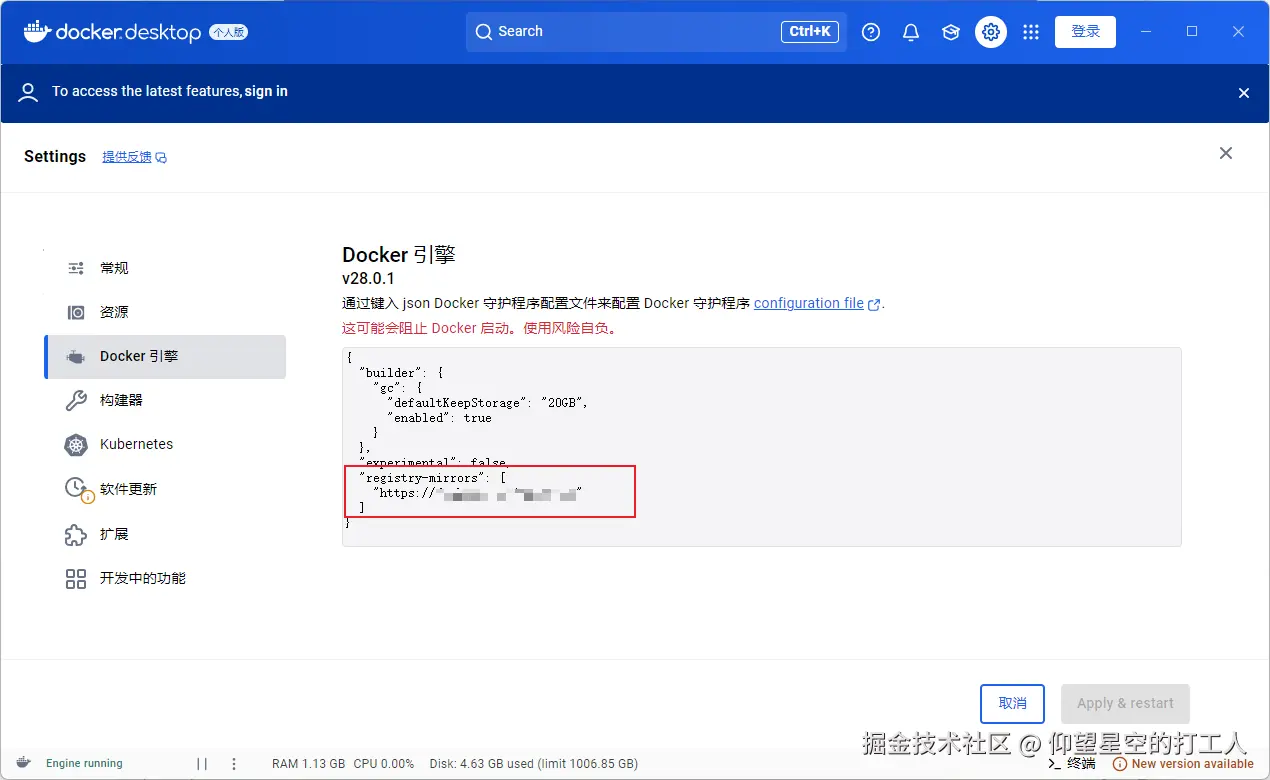Click the Settings gear icon
The height and width of the screenshot is (780, 1270).
click(x=991, y=32)
